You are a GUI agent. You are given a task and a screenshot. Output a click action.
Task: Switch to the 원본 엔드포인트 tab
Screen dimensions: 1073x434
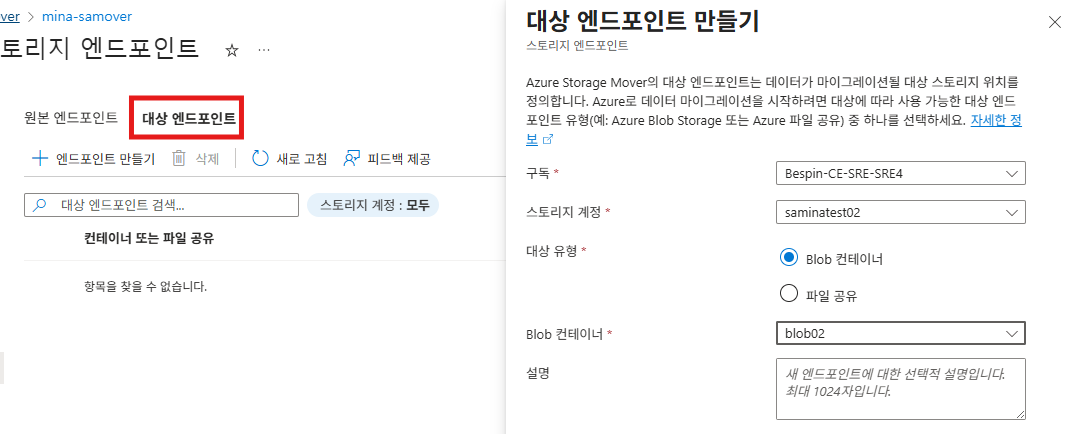point(70,118)
